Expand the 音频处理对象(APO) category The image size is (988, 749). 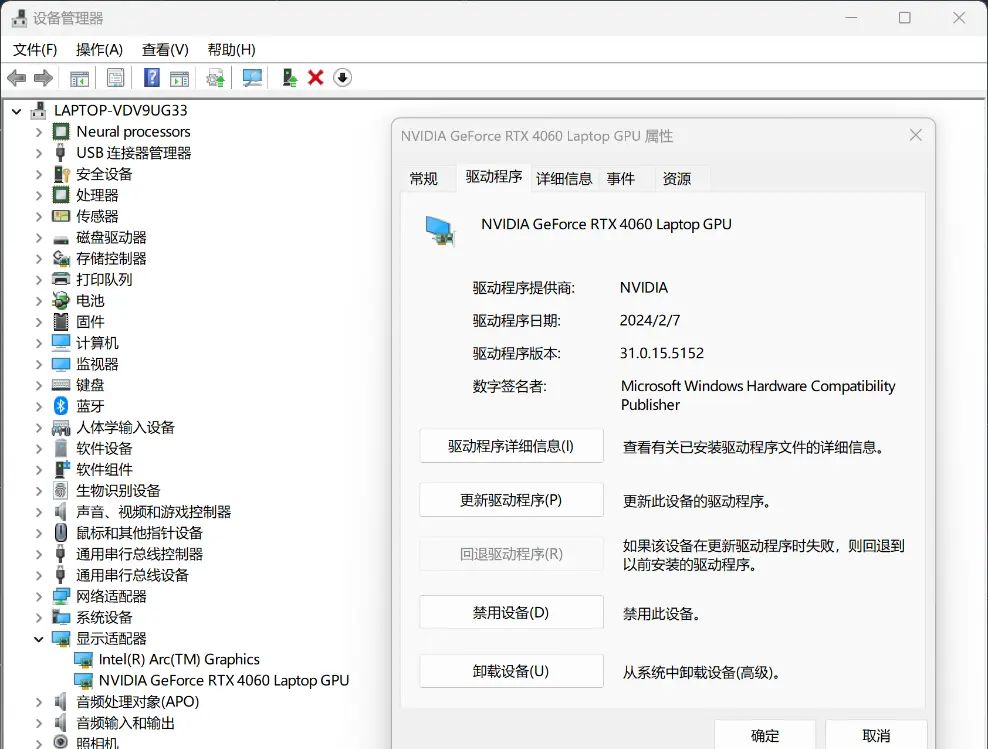[x=39, y=702]
